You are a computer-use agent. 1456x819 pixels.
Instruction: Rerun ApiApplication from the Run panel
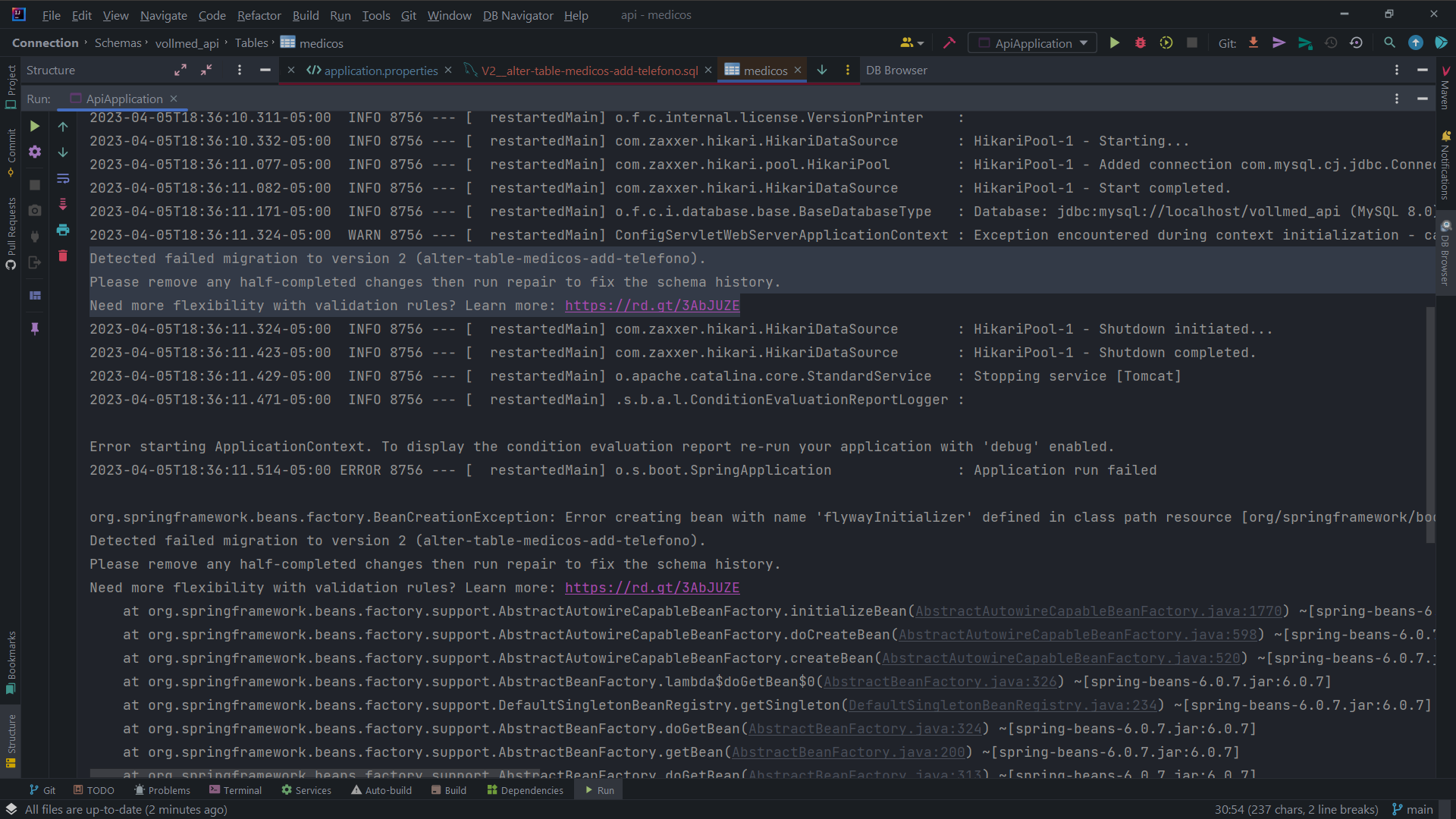(35, 126)
